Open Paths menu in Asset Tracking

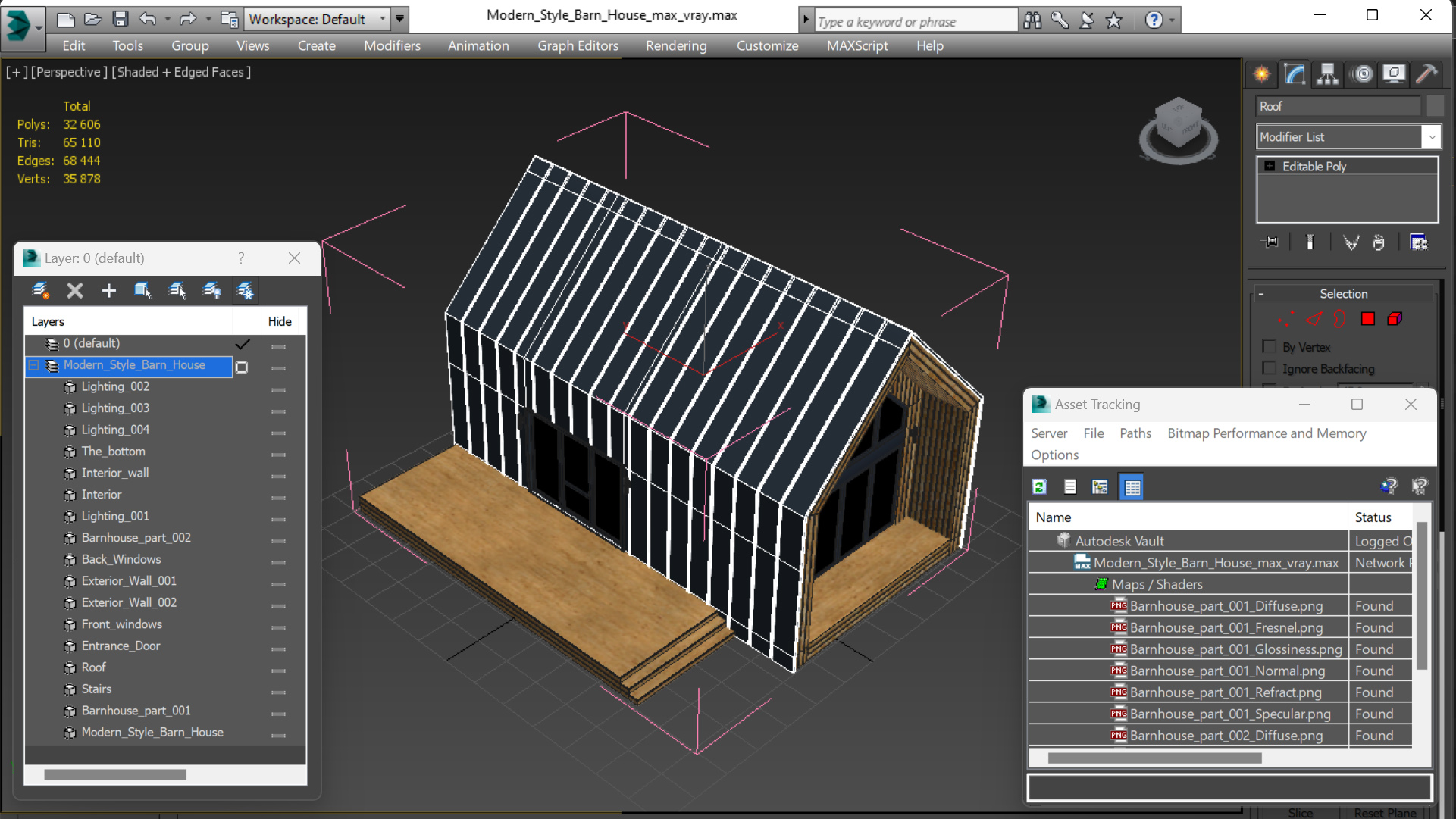click(x=1135, y=433)
